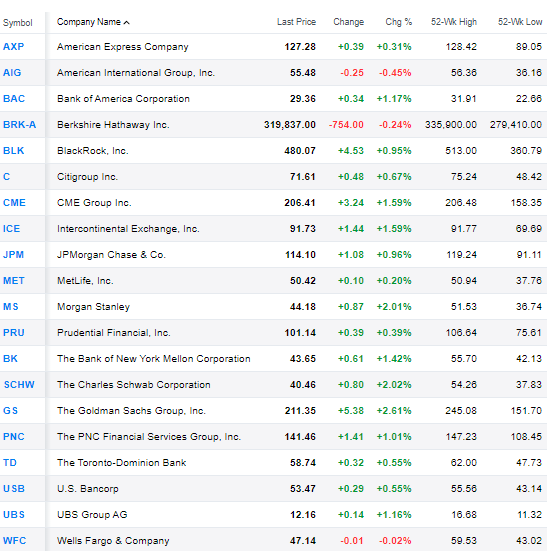Click BlackRock last price 480.07
The height and width of the screenshot is (551, 547).
click(300, 151)
